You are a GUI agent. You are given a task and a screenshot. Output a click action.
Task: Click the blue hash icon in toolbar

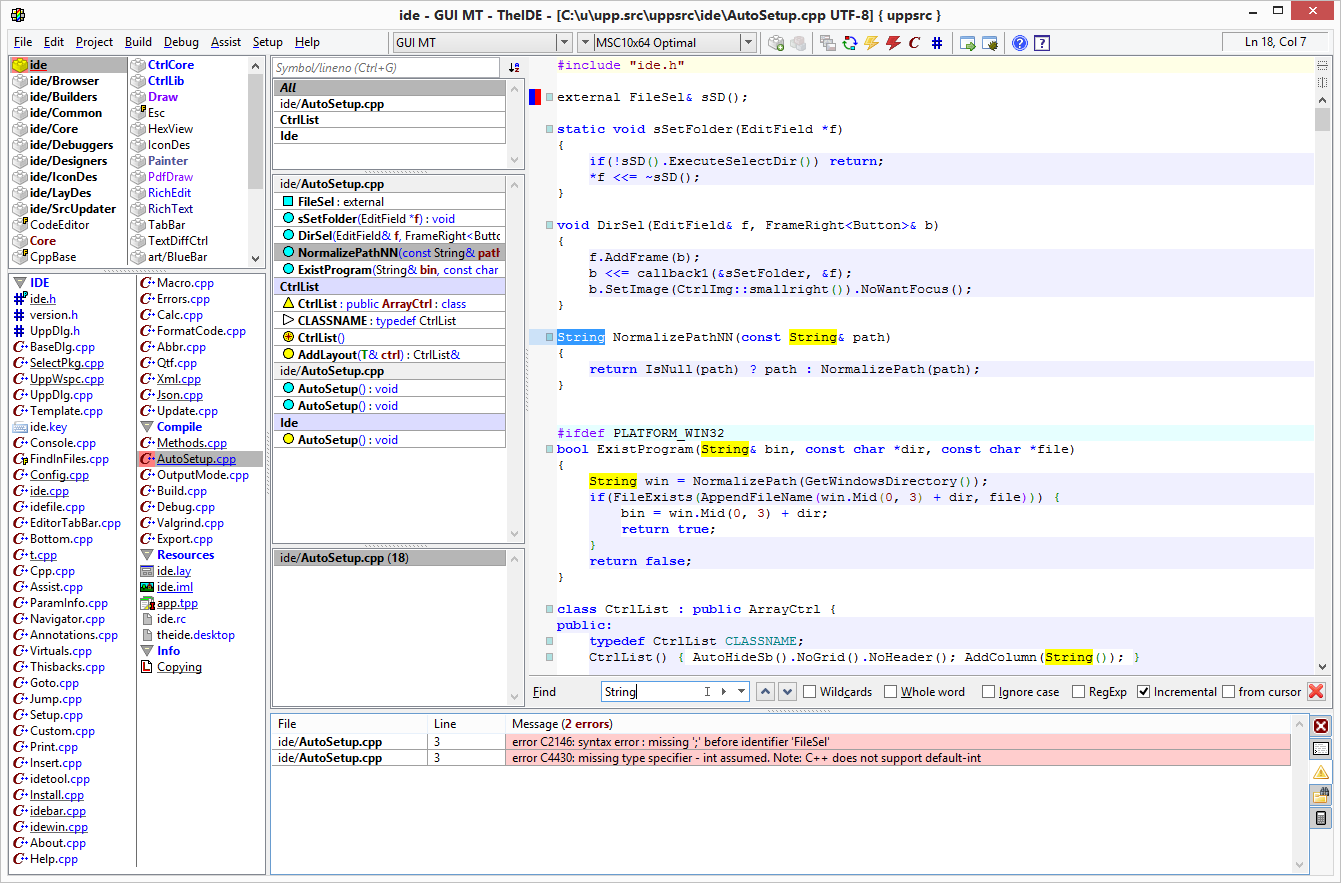pos(937,42)
